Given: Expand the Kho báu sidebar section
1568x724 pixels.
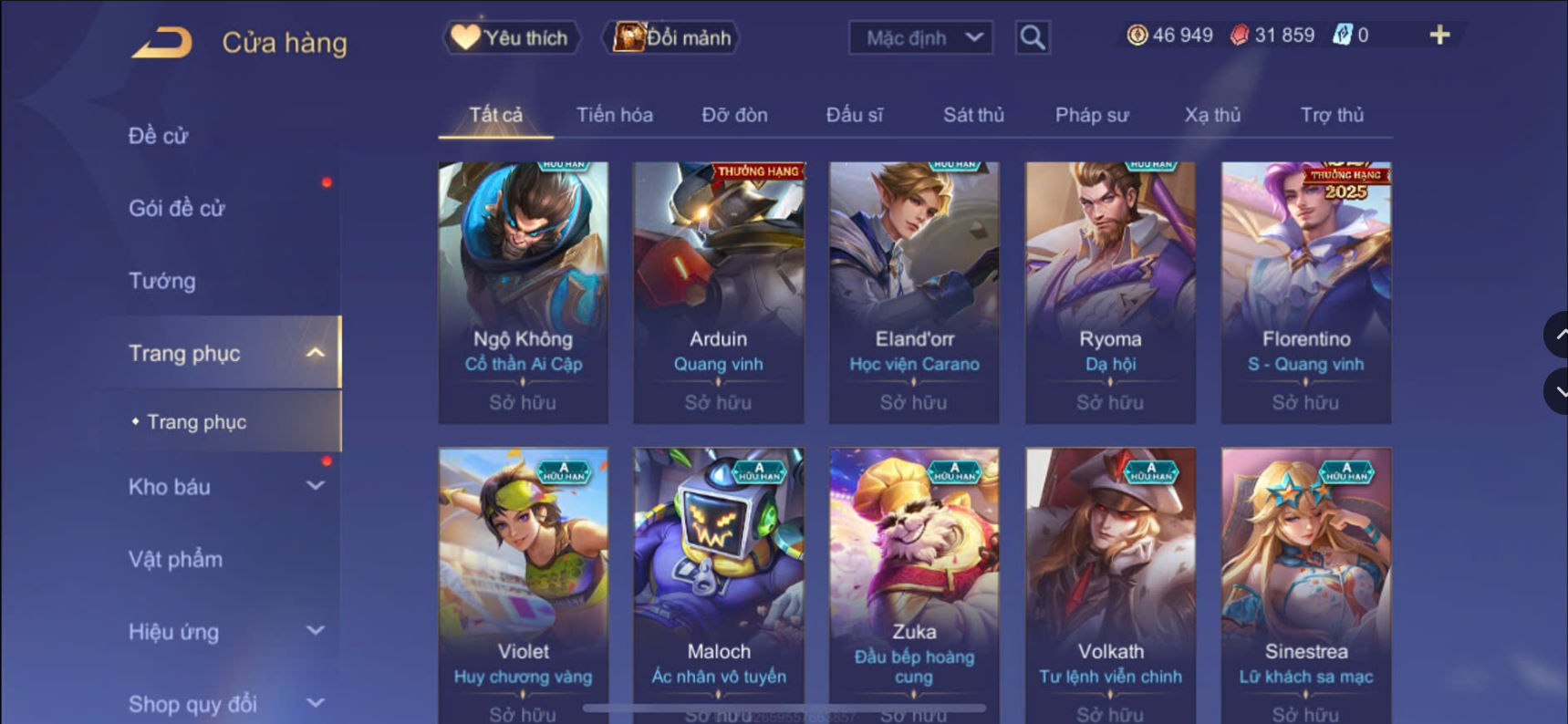Looking at the screenshot, I should [315, 486].
